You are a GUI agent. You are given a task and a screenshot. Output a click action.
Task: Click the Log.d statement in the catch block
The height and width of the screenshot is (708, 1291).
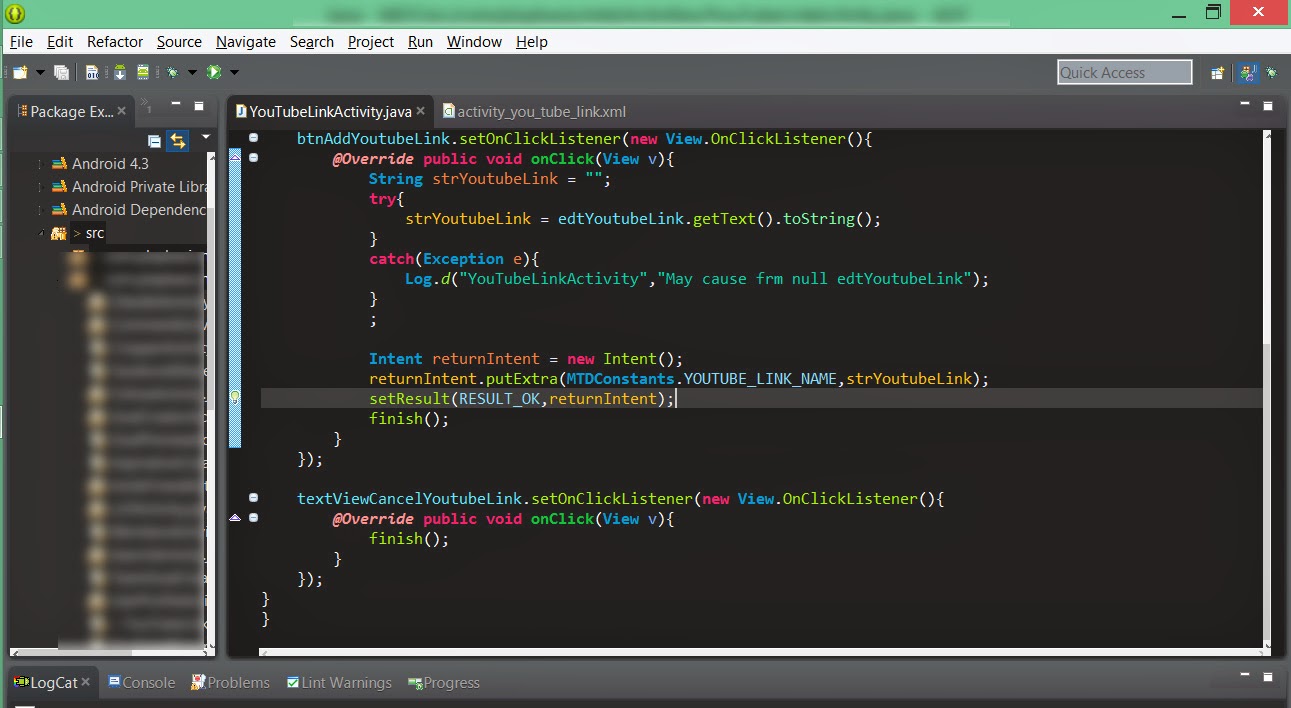tap(697, 278)
